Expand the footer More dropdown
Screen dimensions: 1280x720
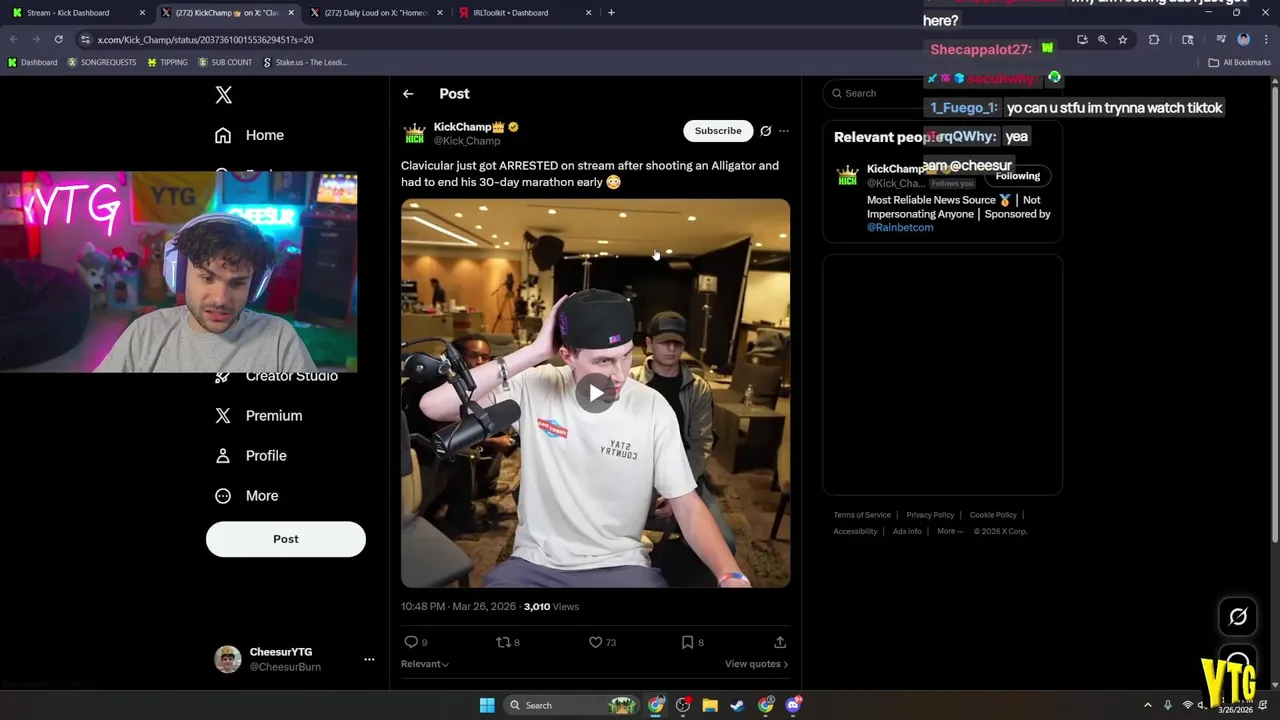[x=950, y=531]
